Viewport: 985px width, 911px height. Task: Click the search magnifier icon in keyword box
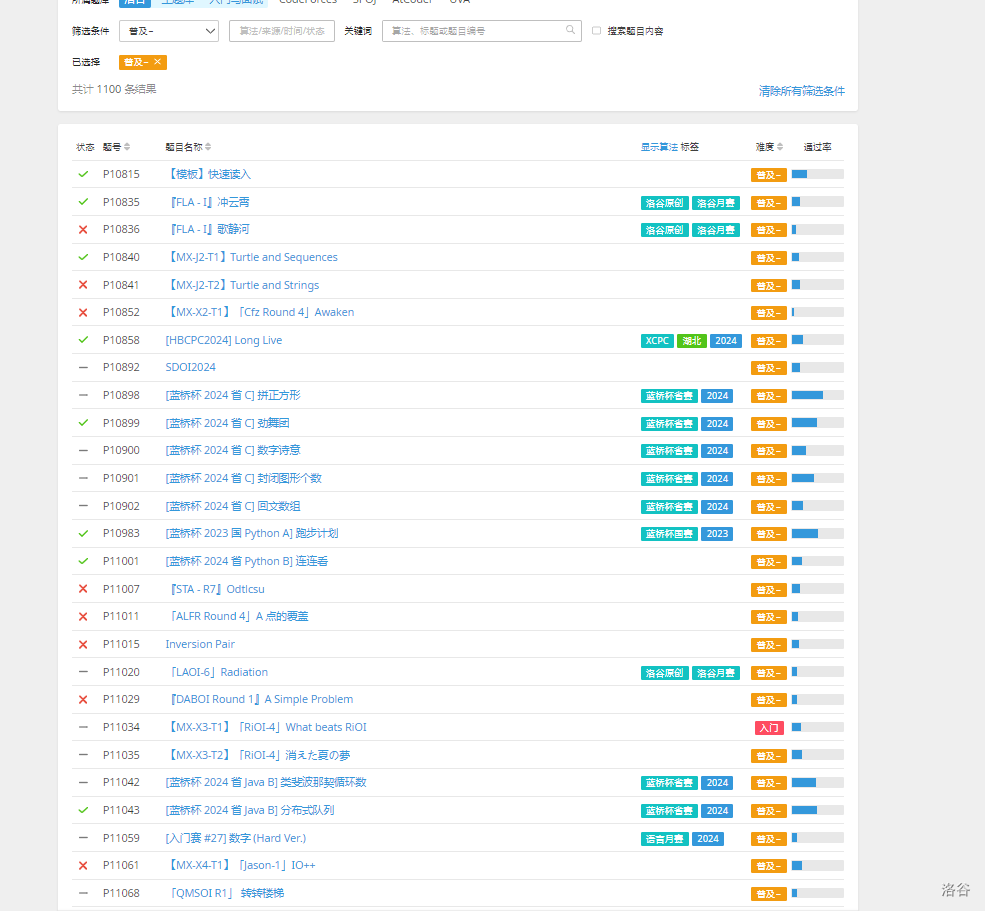[570, 30]
